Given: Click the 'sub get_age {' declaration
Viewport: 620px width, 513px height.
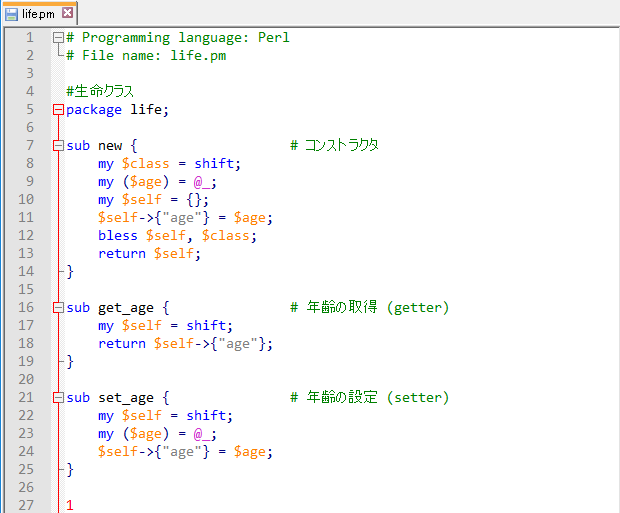Looking at the screenshot, I should (118, 308).
